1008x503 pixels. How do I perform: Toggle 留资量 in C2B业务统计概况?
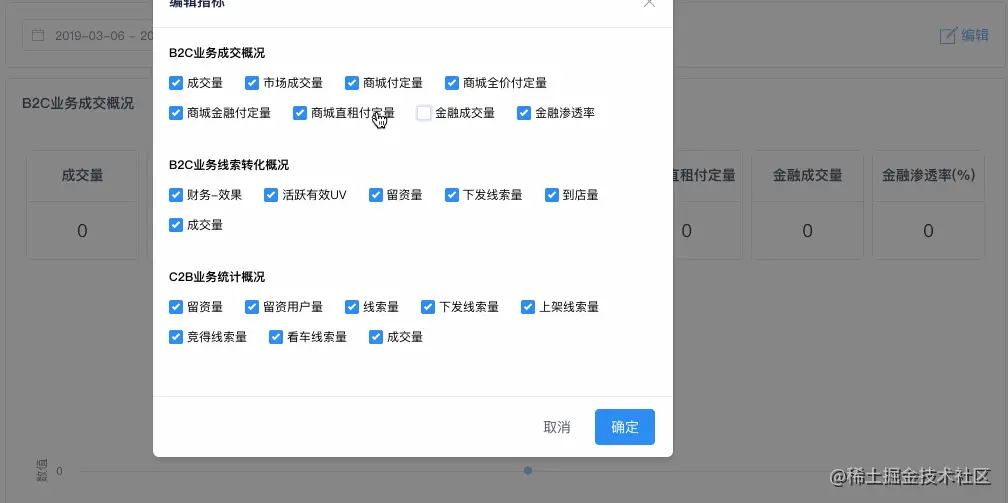pos(176,307)
